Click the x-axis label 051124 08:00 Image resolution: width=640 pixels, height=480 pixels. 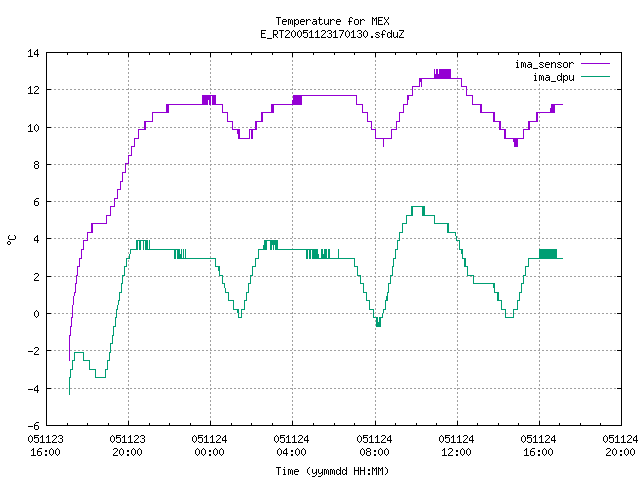click(374, 446)
